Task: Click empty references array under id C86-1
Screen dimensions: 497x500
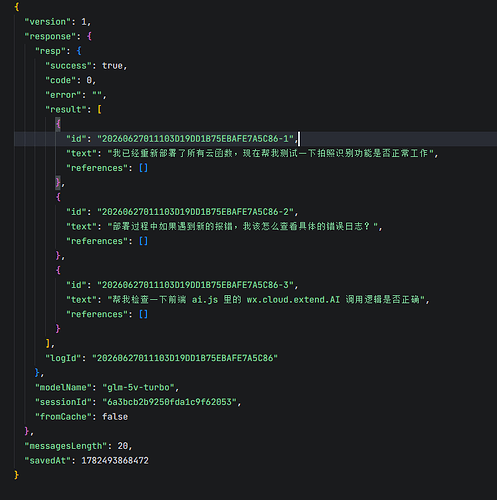Action: coord(143,168)
